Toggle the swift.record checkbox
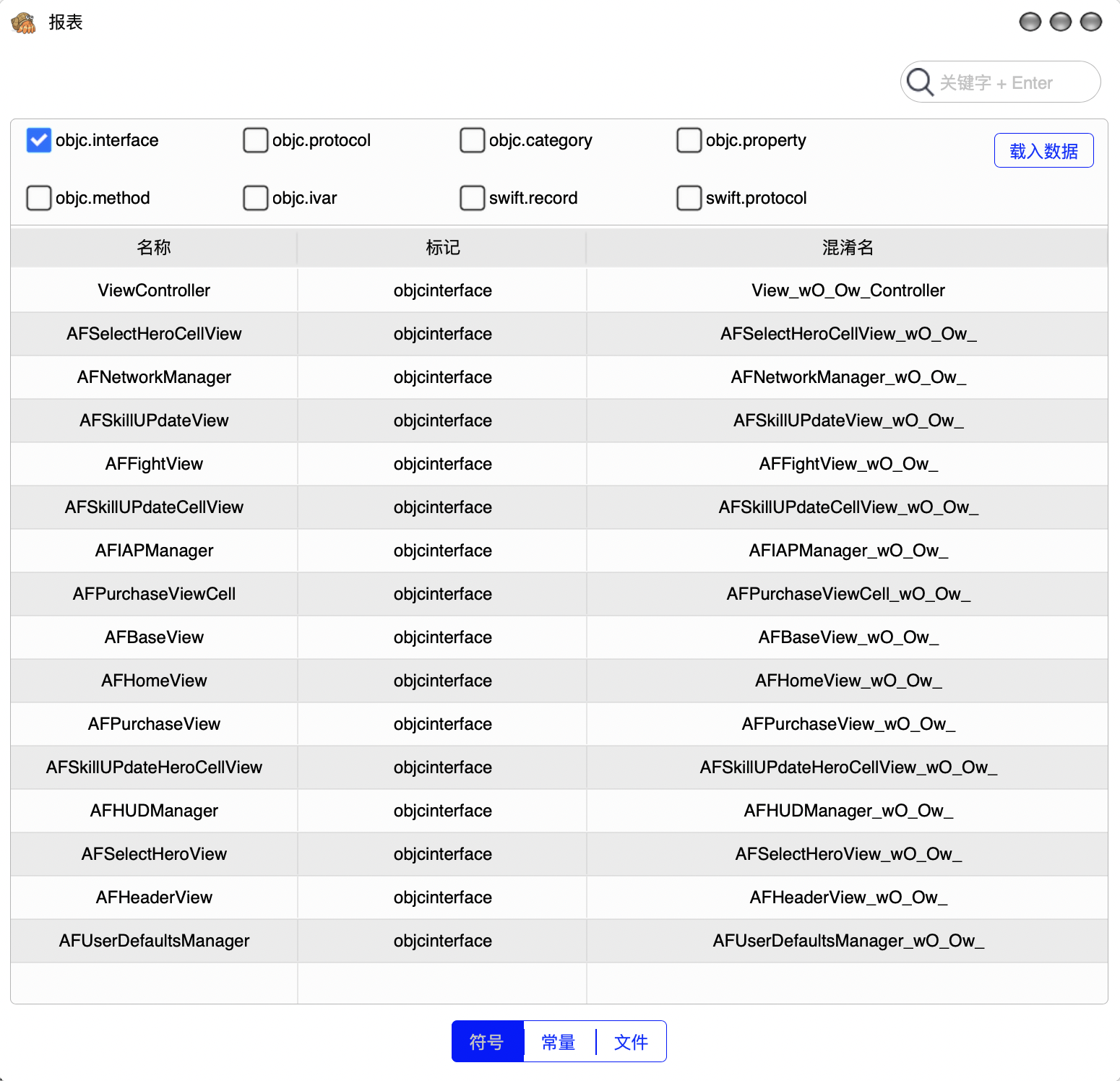 (x=473, y=198)
